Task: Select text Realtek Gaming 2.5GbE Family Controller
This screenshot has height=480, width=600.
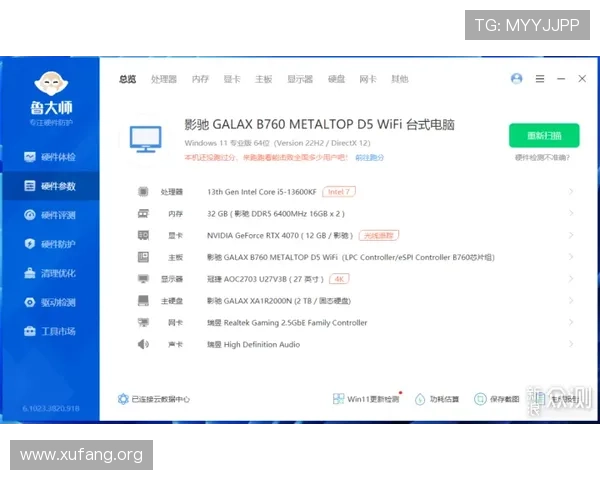Action: [x=295, y=323]
